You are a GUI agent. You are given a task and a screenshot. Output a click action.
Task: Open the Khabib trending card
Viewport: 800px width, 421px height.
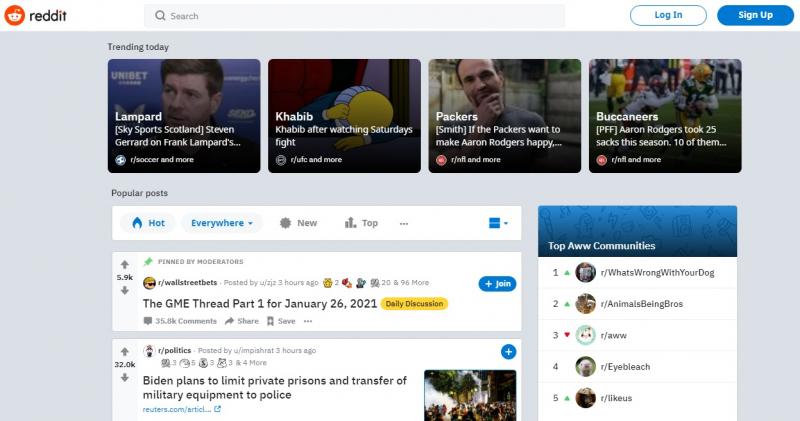(x=344, y=116)
